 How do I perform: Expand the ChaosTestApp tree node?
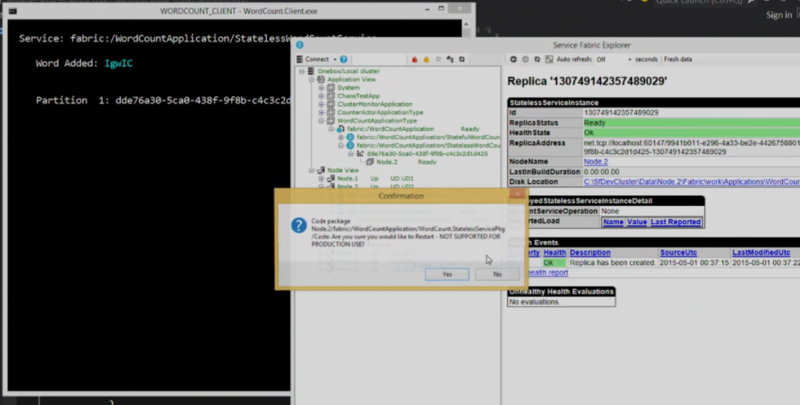coord(321,96)
